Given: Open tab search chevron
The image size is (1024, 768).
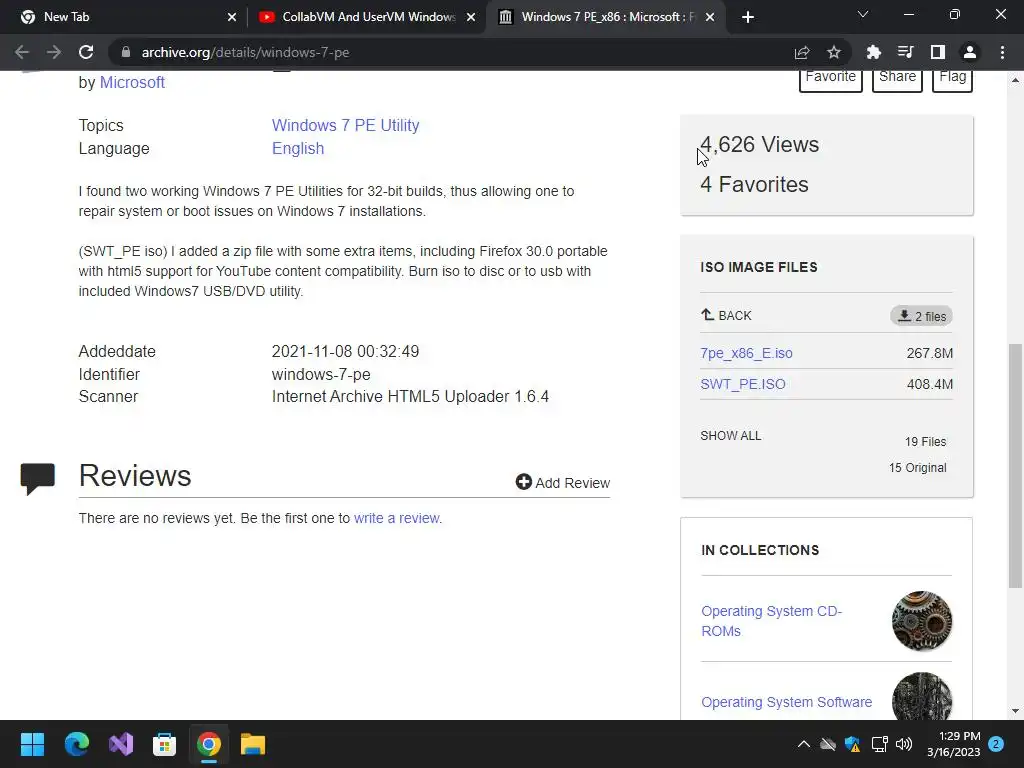Looking at the screenshot, I should (863, 14).
